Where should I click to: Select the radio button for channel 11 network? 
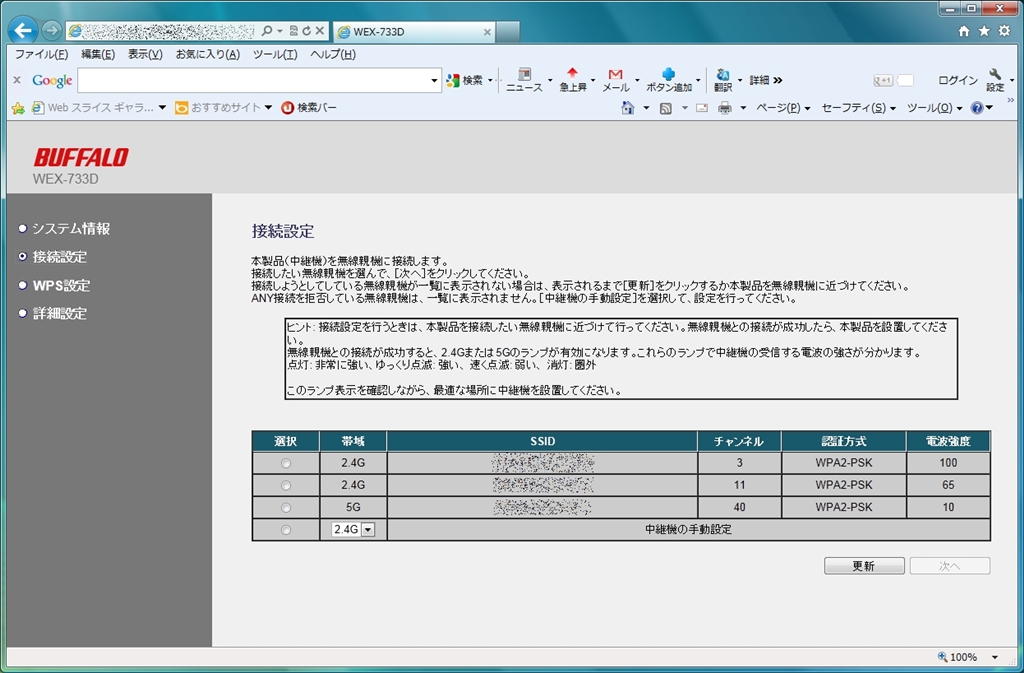tap(286, 485)
